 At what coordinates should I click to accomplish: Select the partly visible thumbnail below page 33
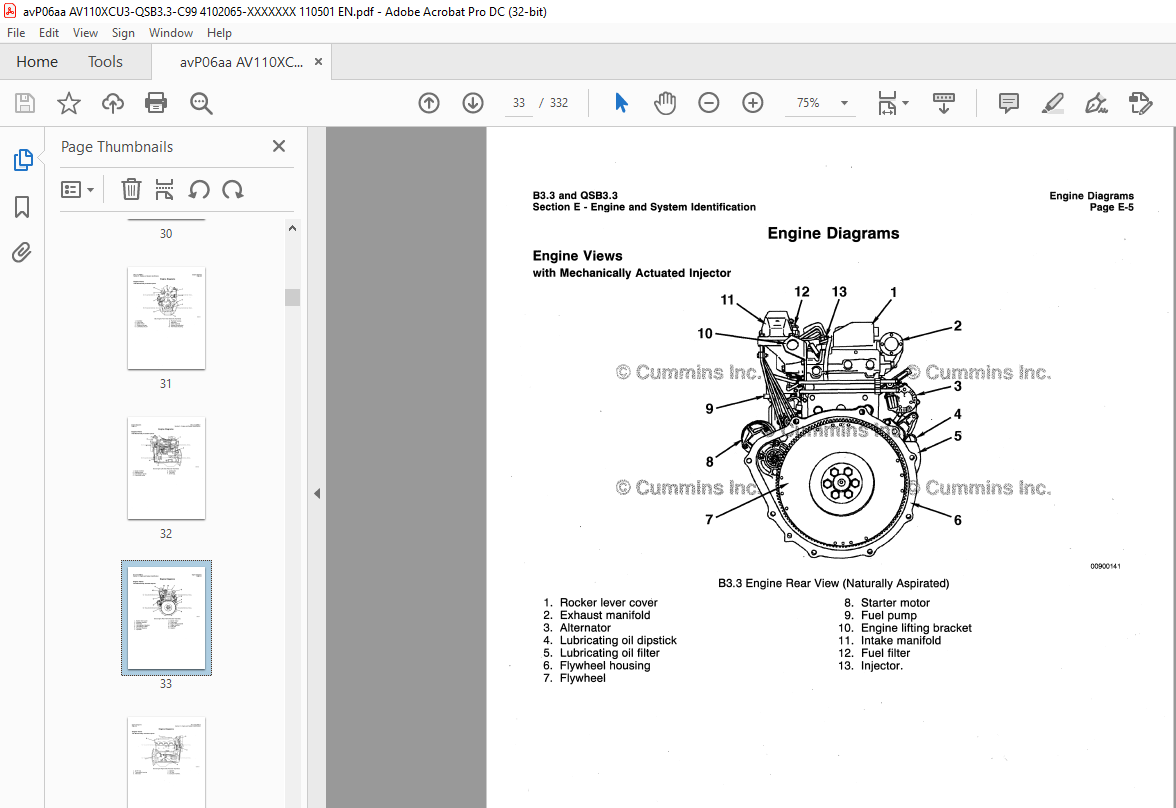[x=166, y=762]
